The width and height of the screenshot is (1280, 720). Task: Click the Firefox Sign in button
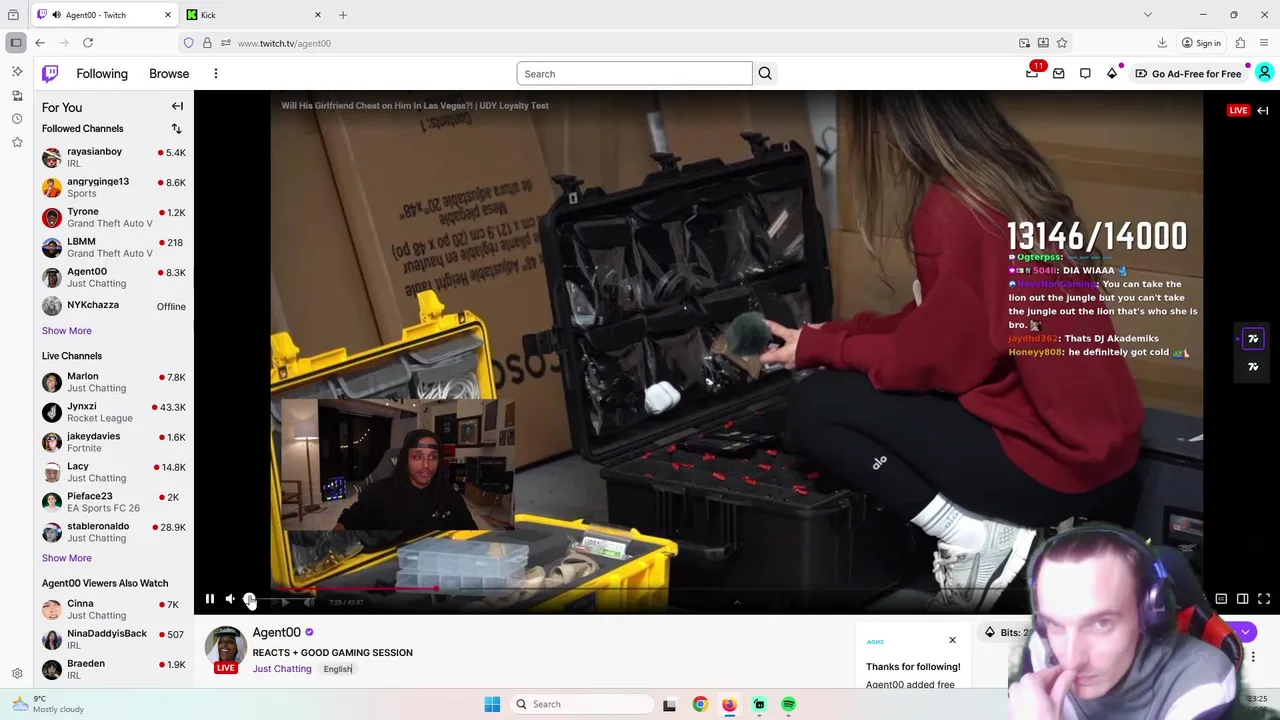(x=1201, y=43)
